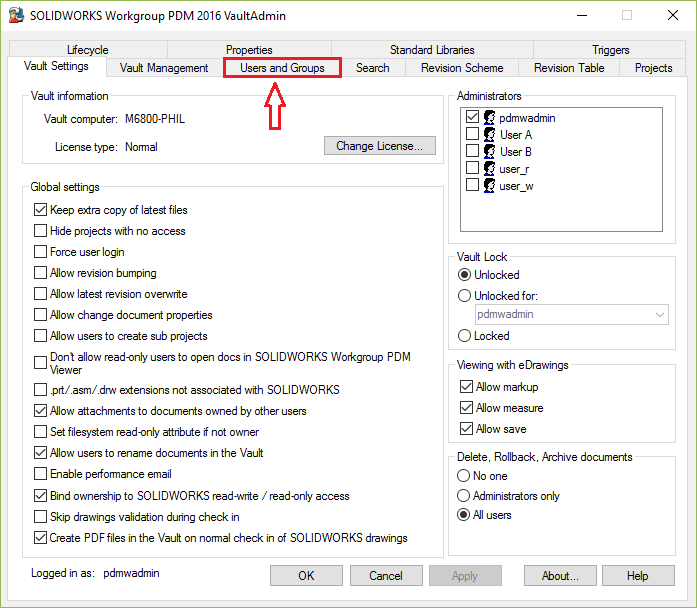Select All users for delete/rollback/archive
Screen dimensions: 697x608
point(463,515)
